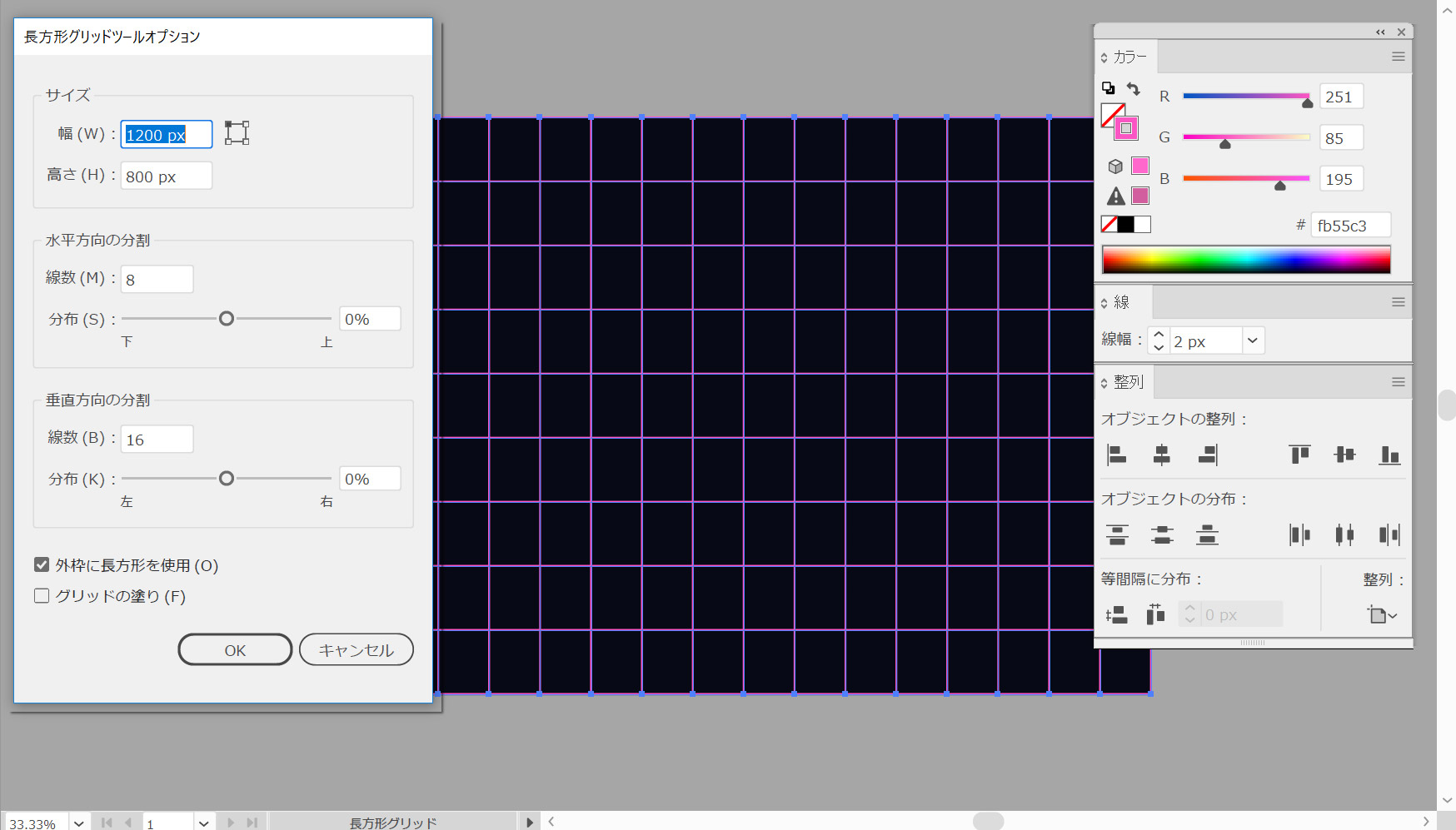Screen dimensions: 1456x830
Task: Click the vertical align top icon
Action: pyautogui.click(x=1299, y=455)
